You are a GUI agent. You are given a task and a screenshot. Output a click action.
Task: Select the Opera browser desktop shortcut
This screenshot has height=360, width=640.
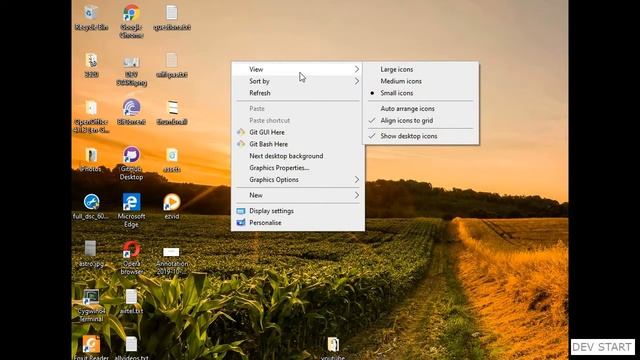click(x=131, y=258)
